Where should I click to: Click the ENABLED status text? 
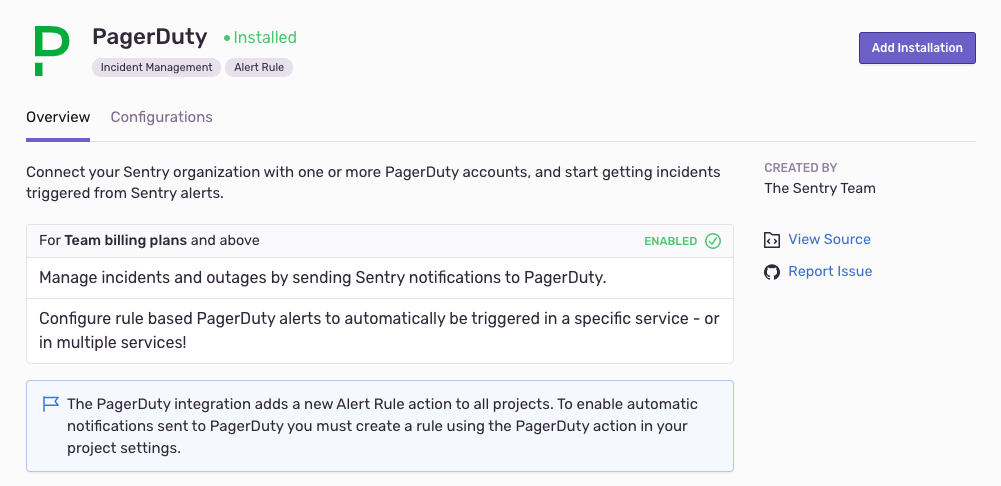tap(670, 241)
